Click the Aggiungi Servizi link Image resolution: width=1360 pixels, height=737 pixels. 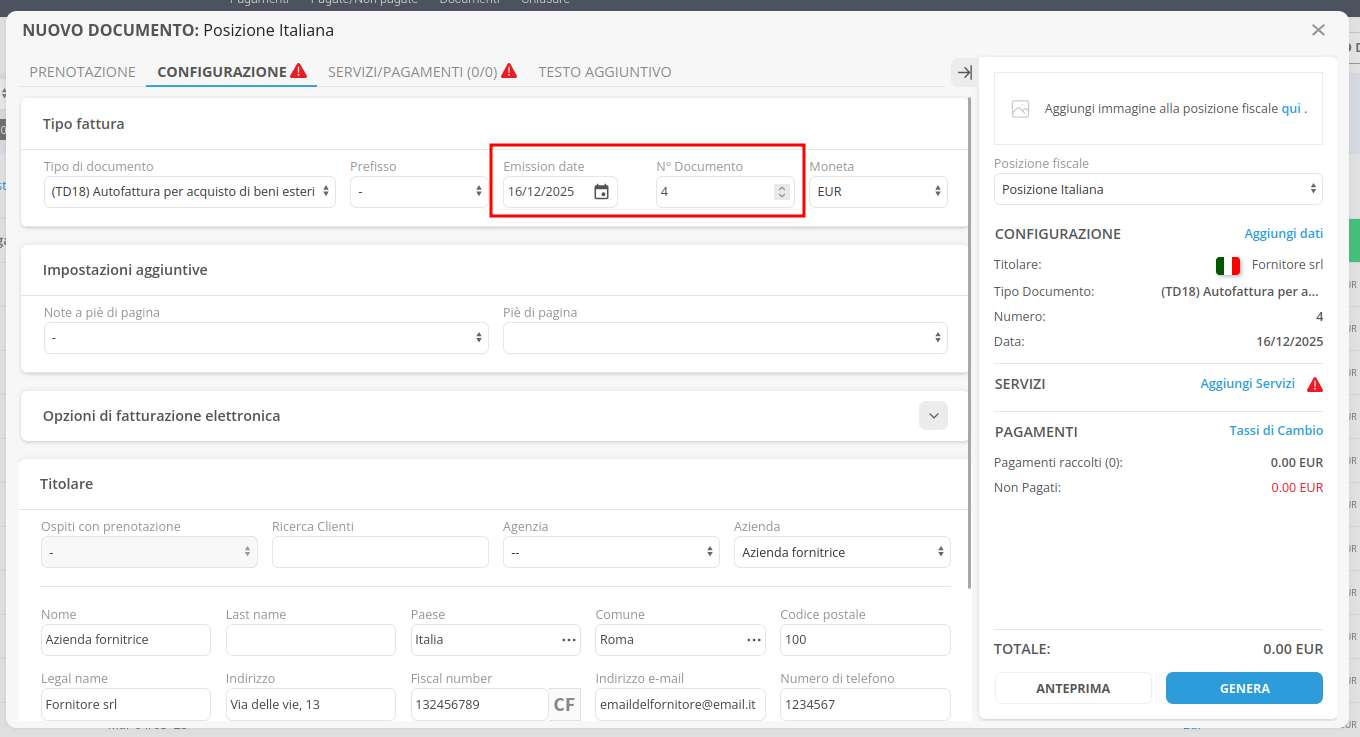[1247, 384]
